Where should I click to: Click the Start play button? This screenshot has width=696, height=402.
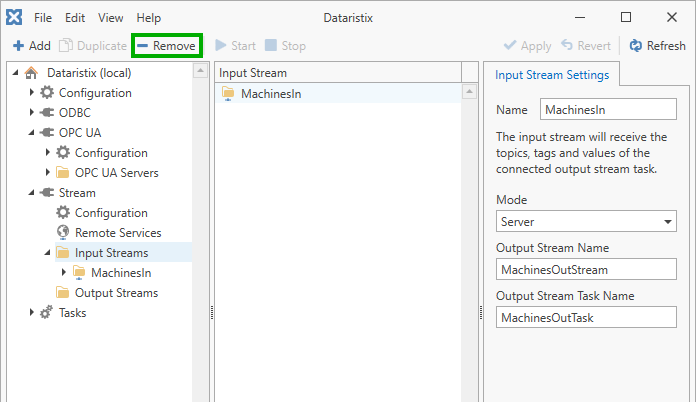[235, 46]
